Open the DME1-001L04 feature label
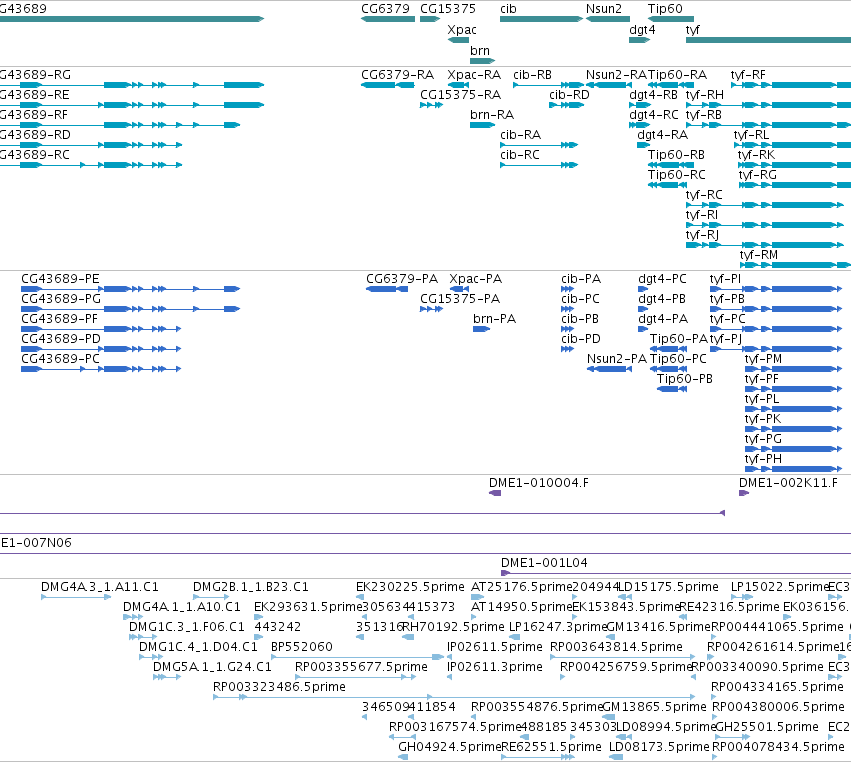The width and height of the screenshot is (851, 762). coord(544,563)
